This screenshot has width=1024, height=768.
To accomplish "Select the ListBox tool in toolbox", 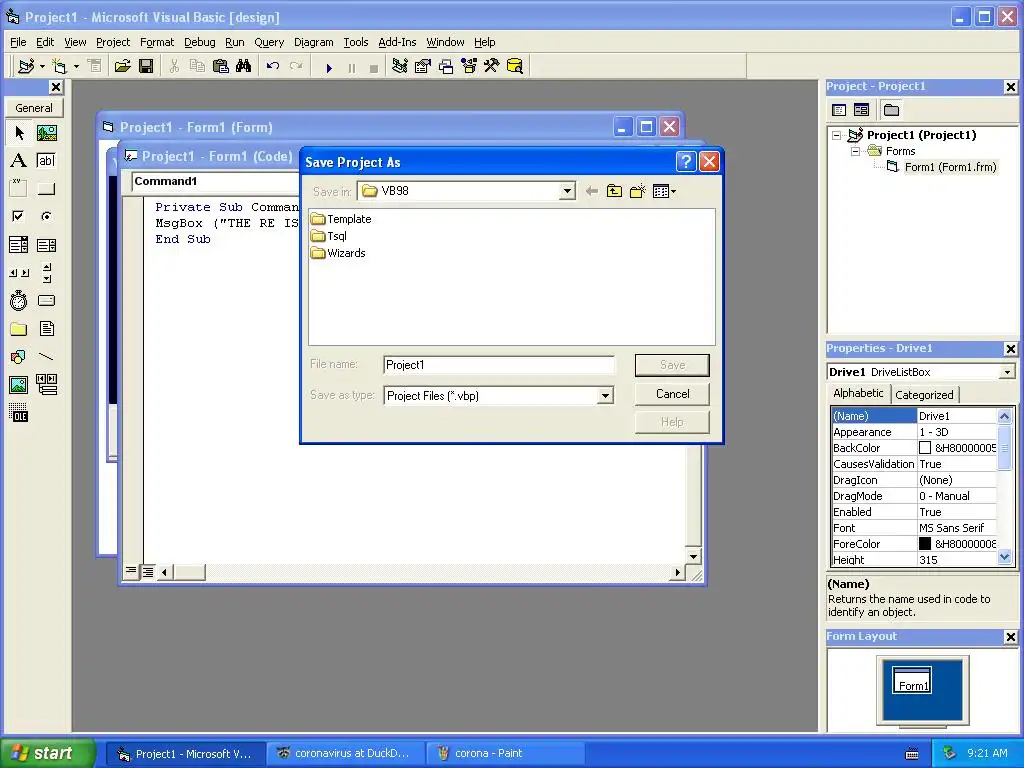I will click(x=46, y=245).
